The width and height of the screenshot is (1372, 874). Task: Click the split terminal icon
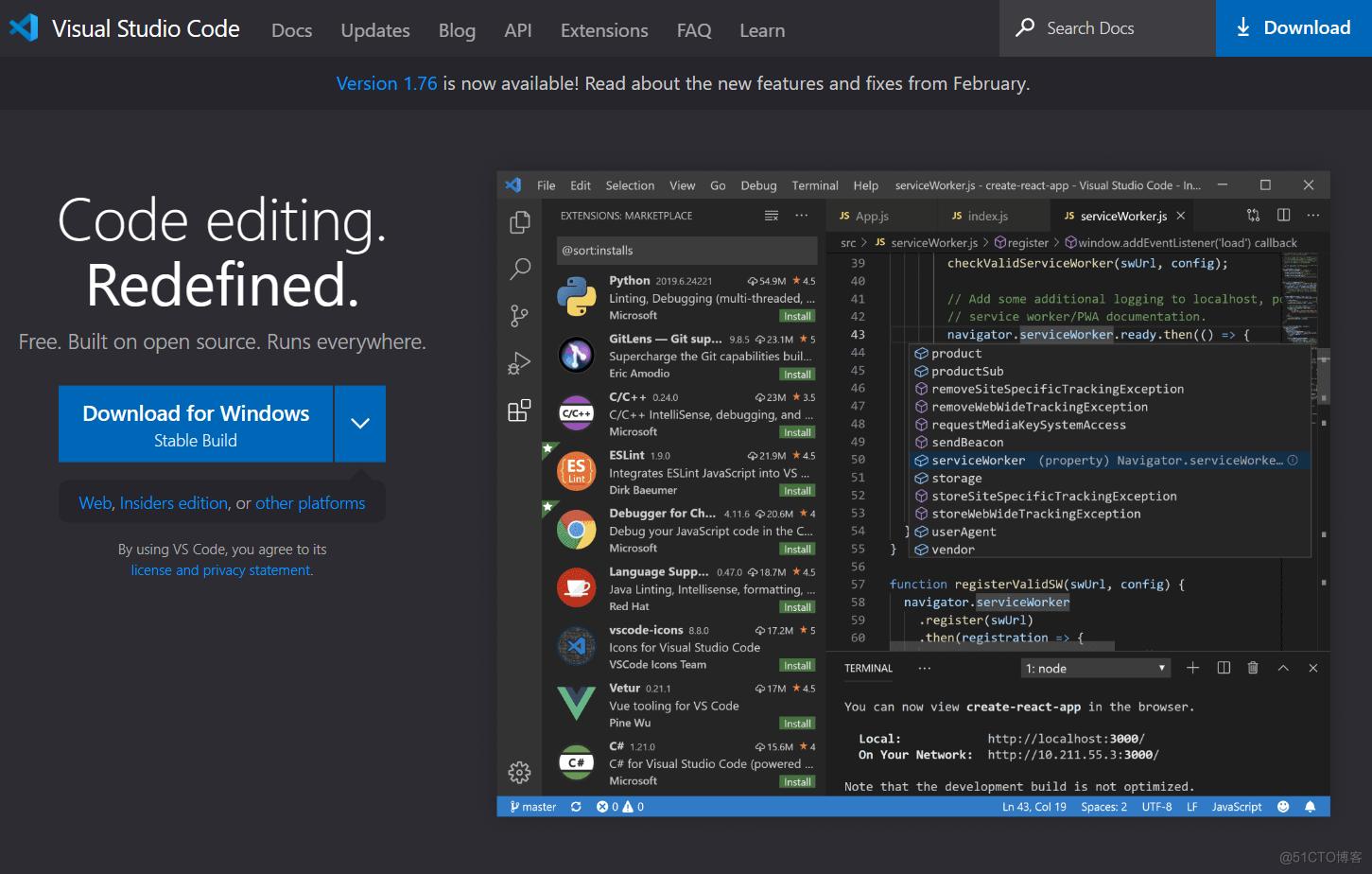(x=1223, y=668)
